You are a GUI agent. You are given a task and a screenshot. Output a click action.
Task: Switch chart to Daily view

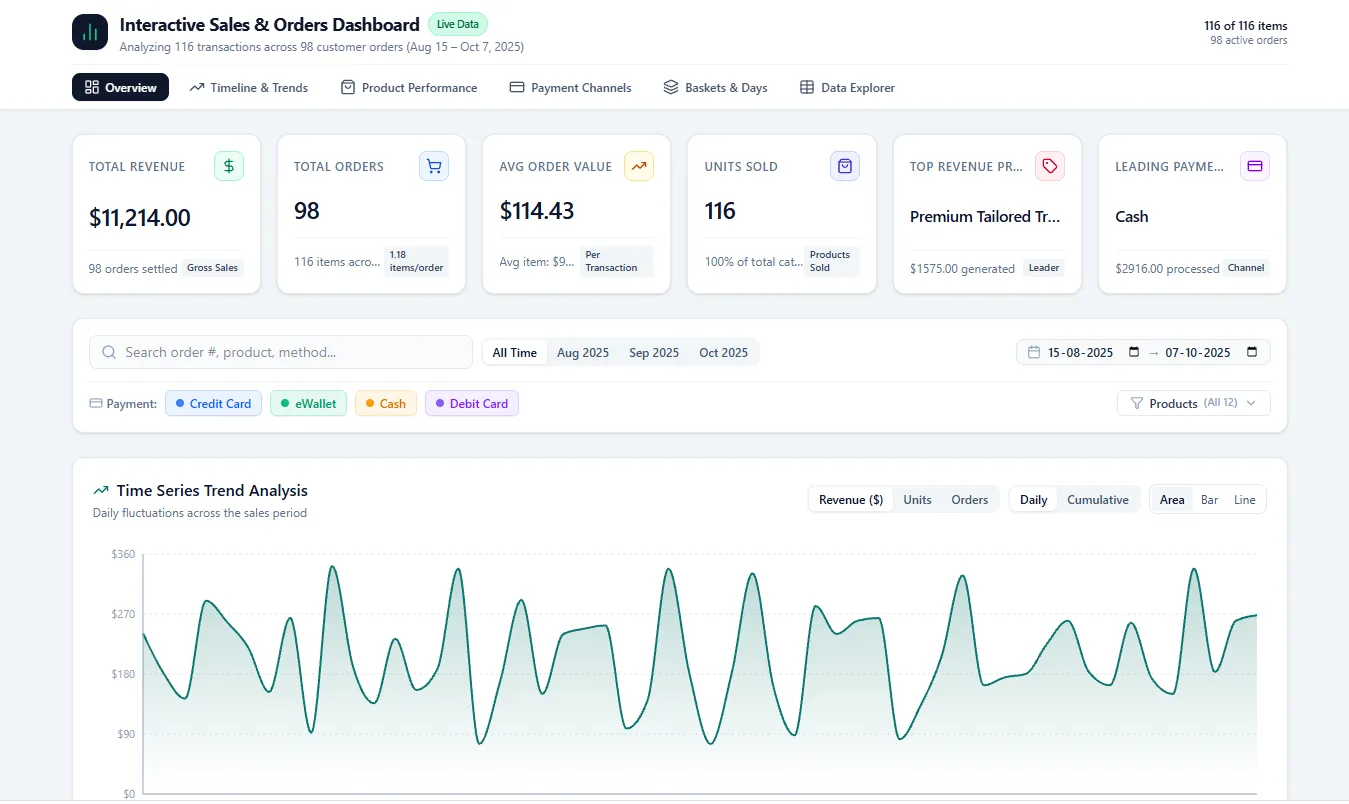(1034, 499)
